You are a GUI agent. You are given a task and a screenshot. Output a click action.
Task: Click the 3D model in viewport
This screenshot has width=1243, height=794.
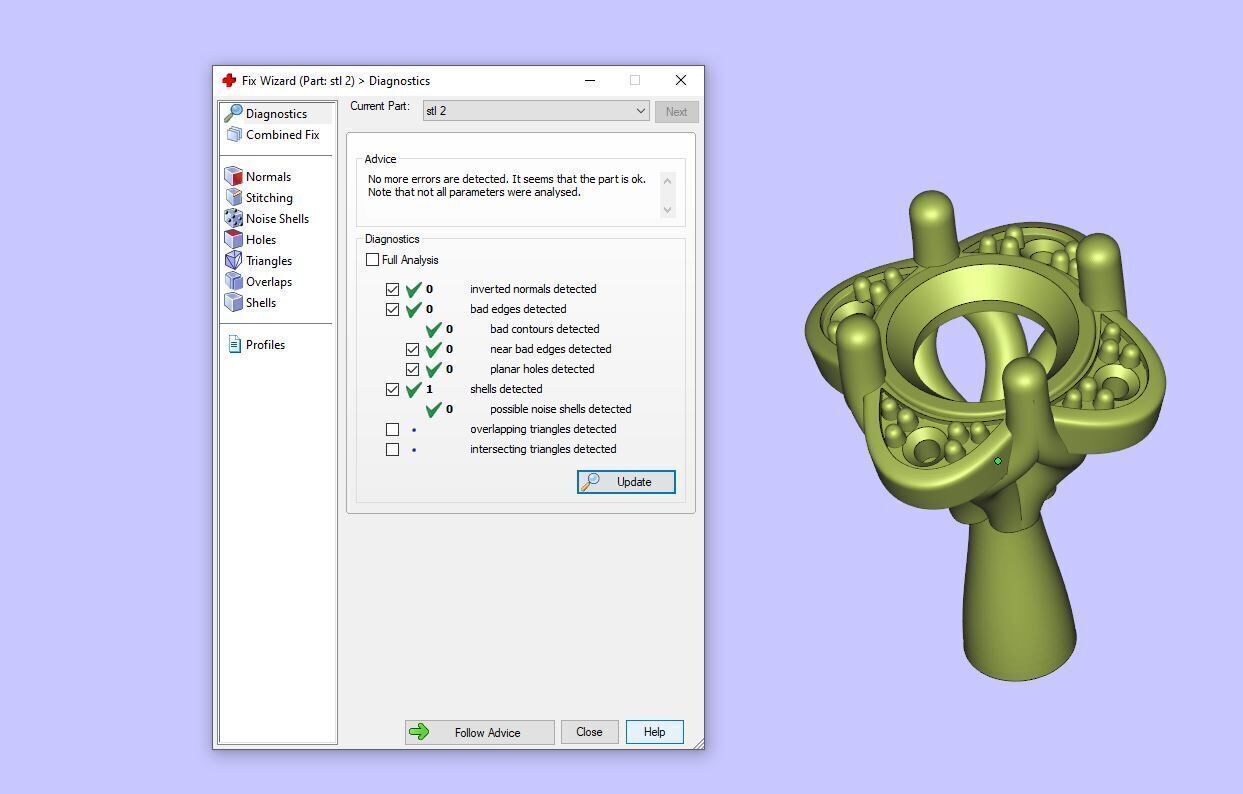[985, 436]
